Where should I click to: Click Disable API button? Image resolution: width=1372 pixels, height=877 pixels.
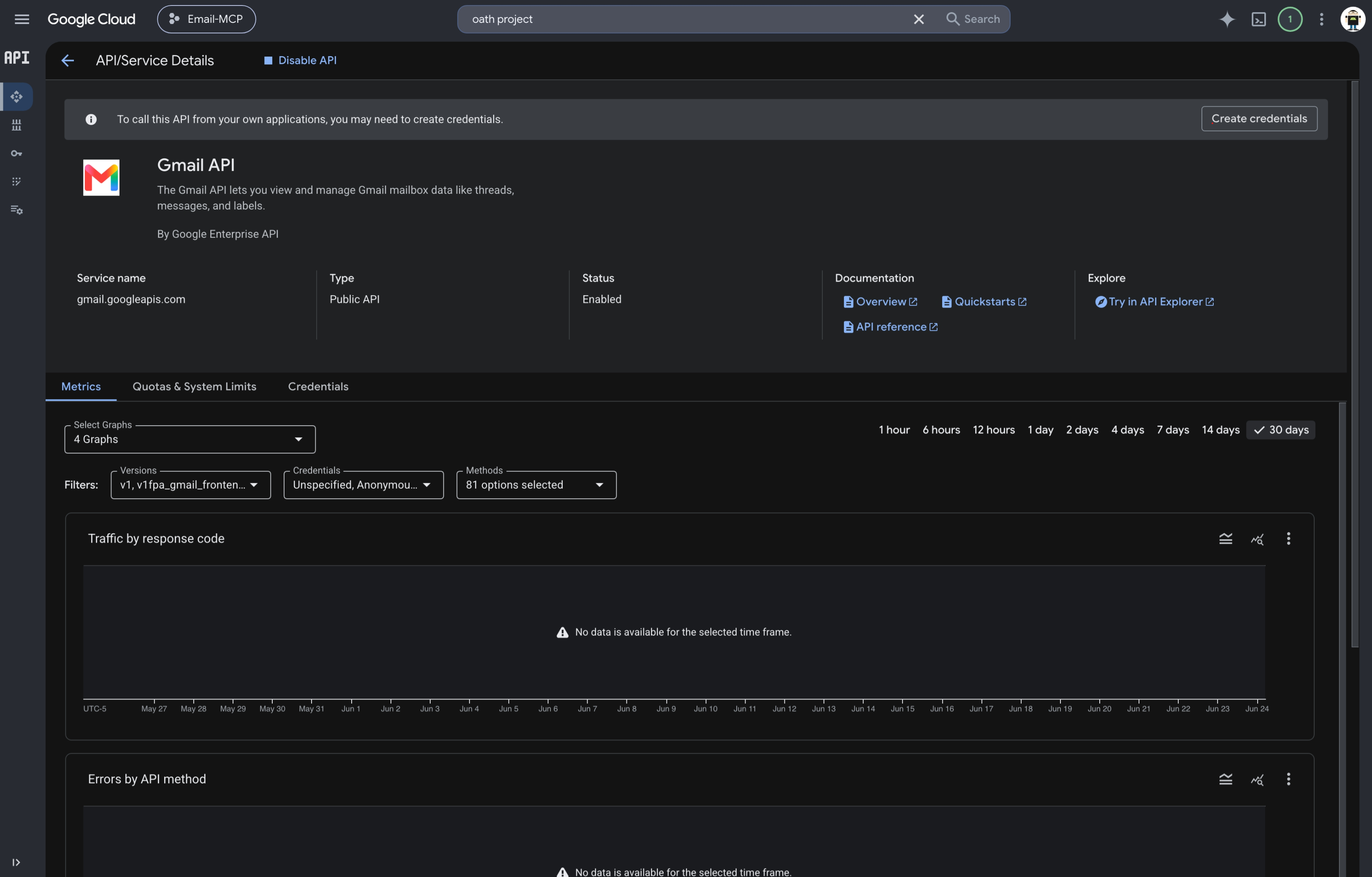click(300, 60)
